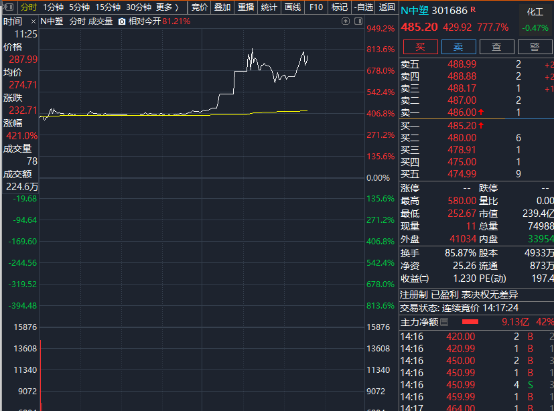Open the 统计 statistics tool

pyautogui.click(x=269, y=7)
